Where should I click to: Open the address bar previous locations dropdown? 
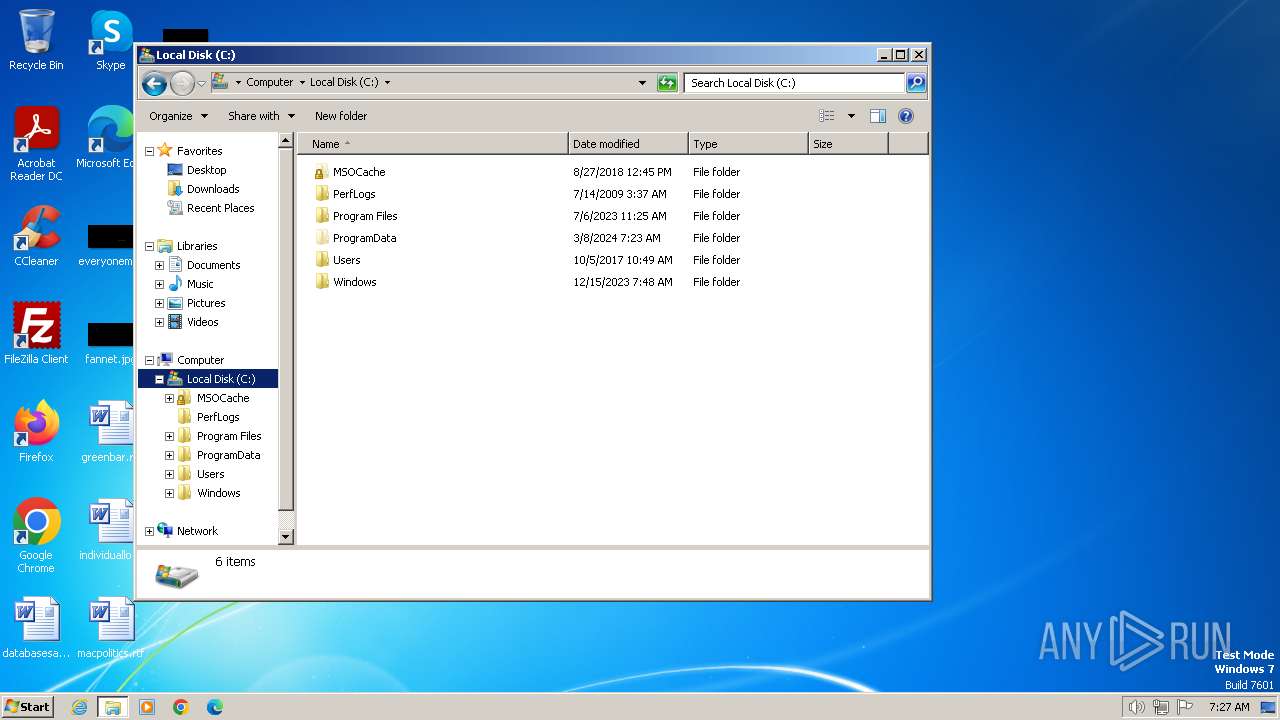click(x=642, y=83)
